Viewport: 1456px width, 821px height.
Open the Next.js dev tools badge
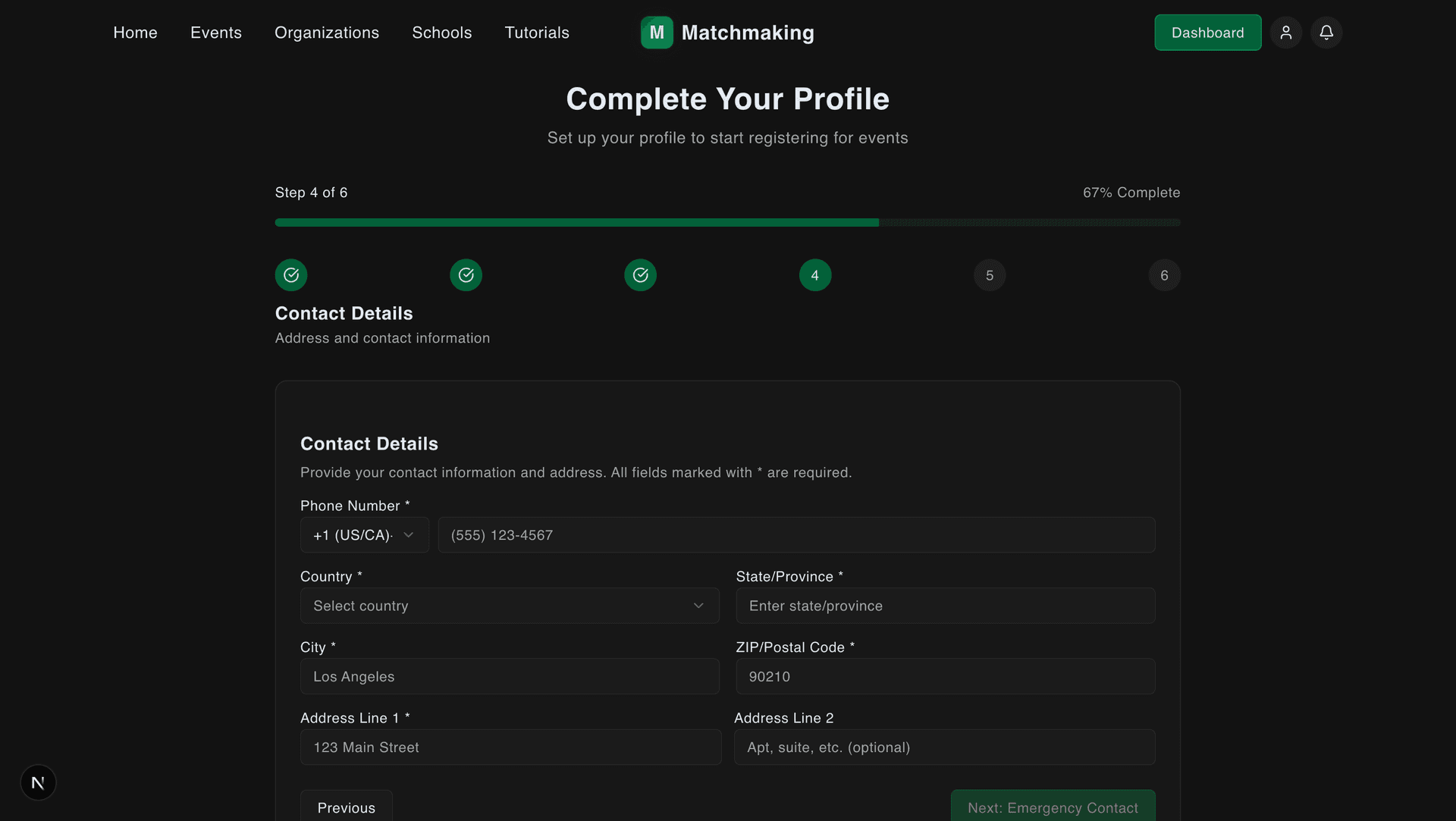click(38, 782)
